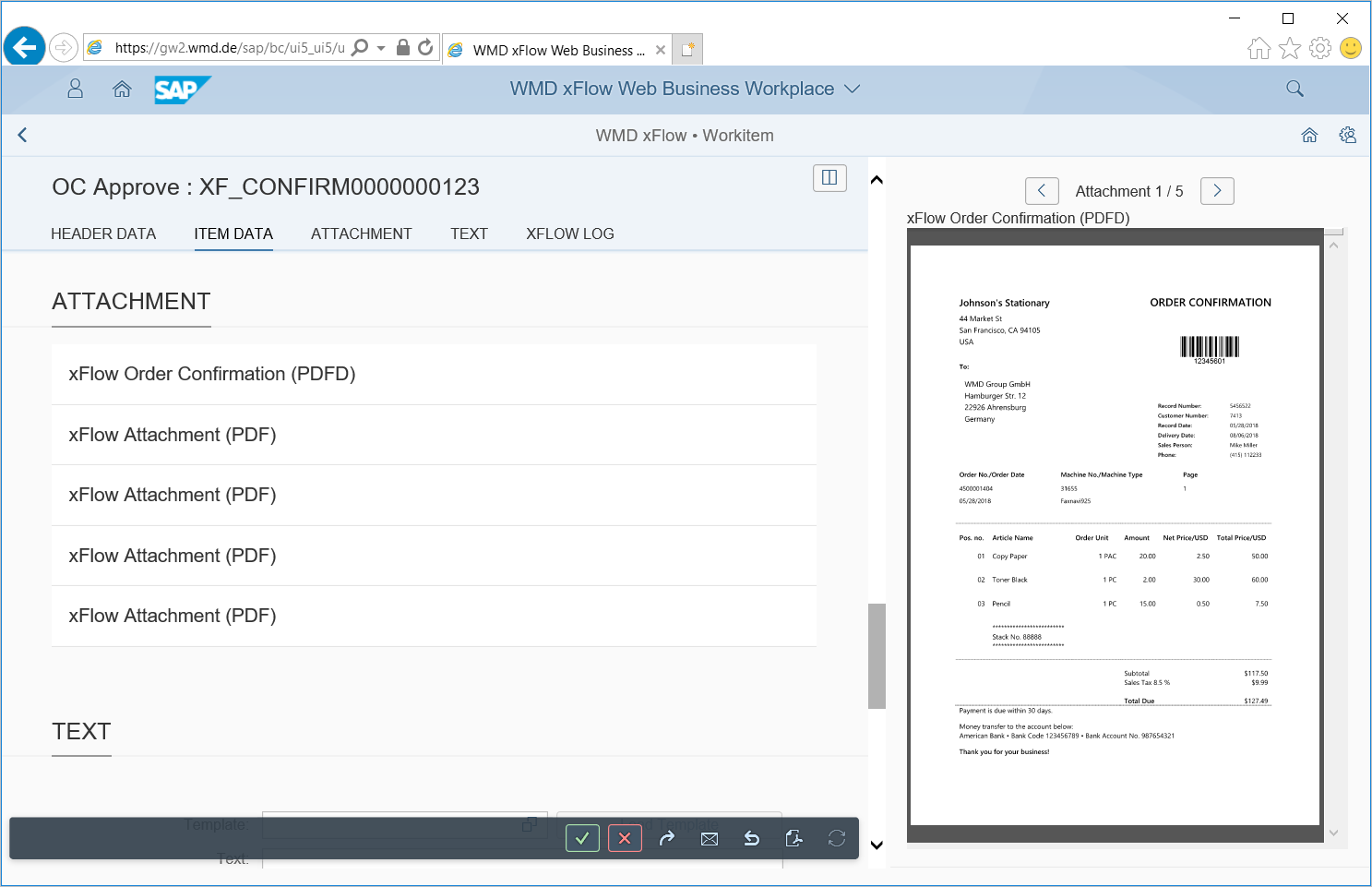Click inside the Template input field
Image resolution: width=1372 pixels, height=887 pixels.
(397, 824)
